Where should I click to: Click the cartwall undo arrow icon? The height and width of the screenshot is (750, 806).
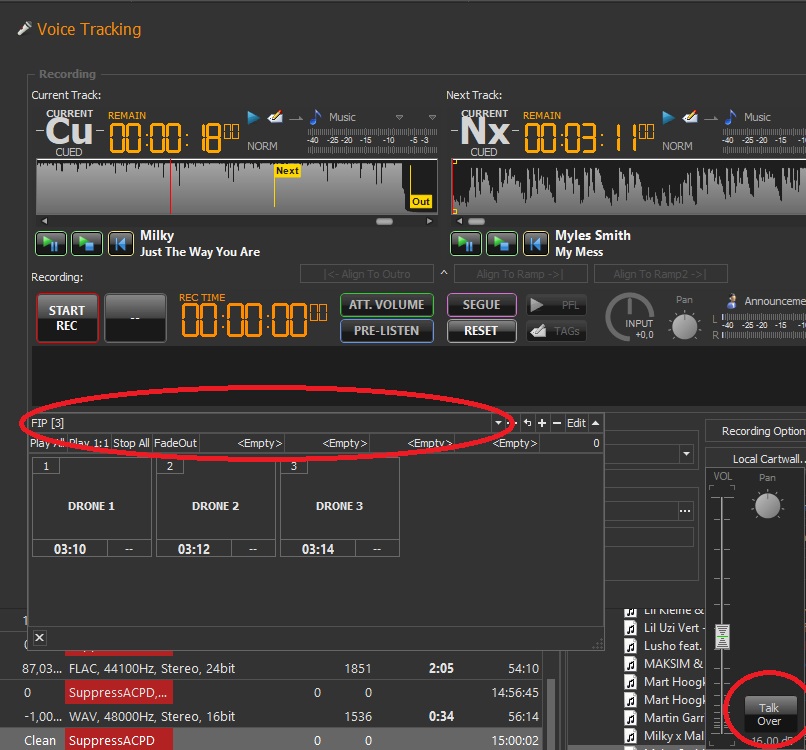[x=527, y=423]
